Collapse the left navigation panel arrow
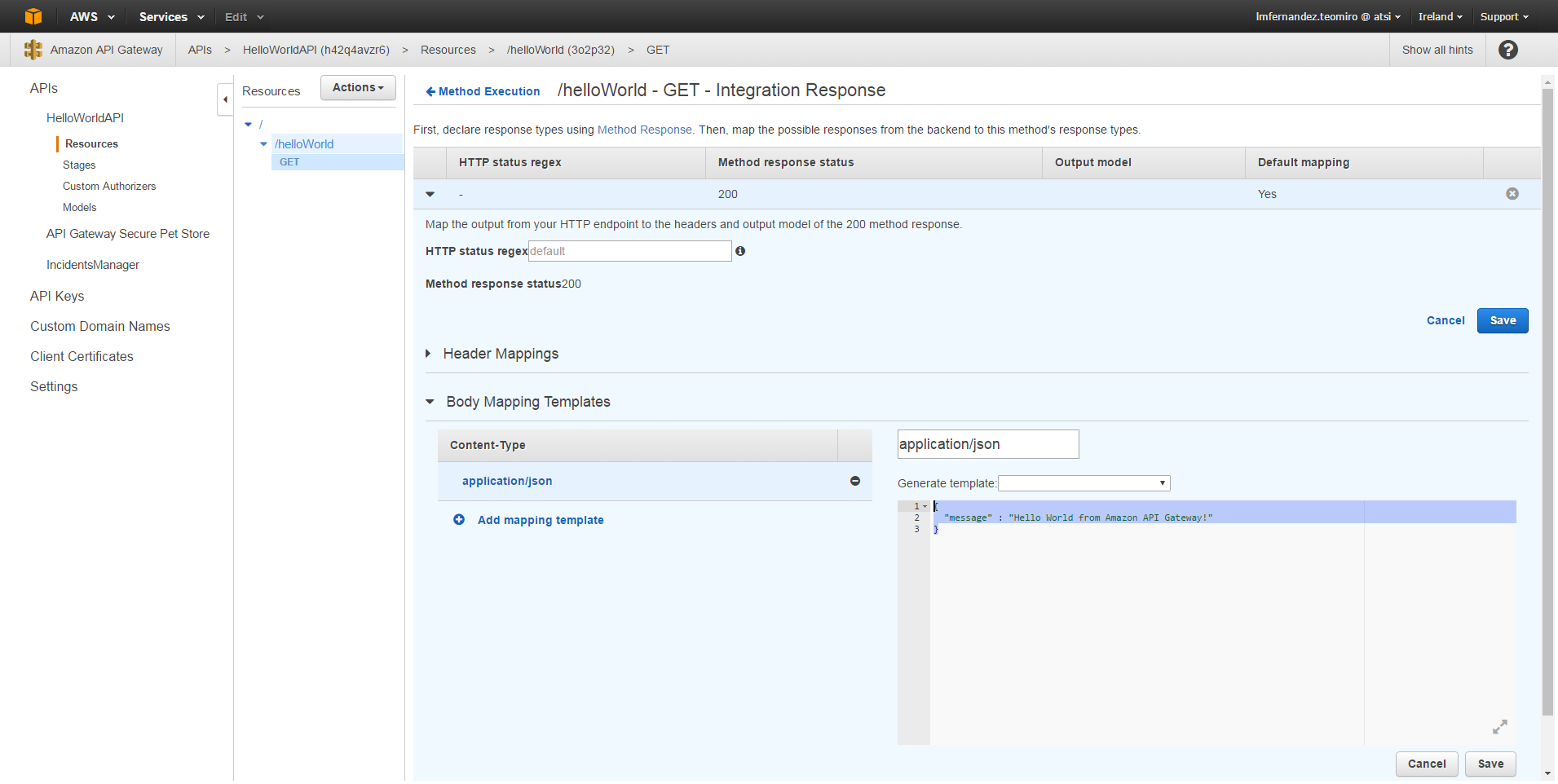The height and width of the screenshot is (784, 1558). (x=225, y=99)
